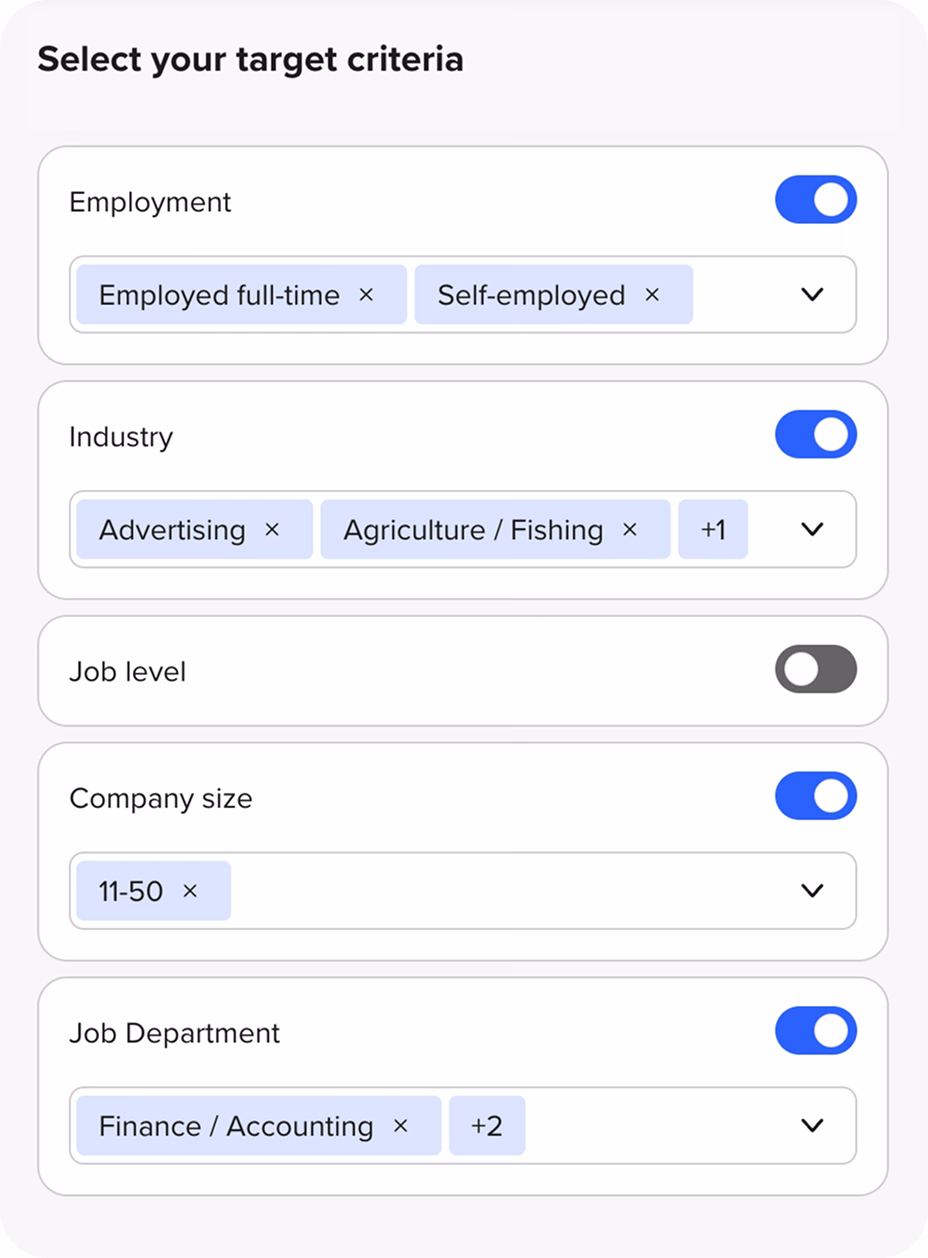The width and height of the screenshot is (928, 1258).
Task: Remove the Finance / Accounting tag
Action: [x=400, y=1126]
